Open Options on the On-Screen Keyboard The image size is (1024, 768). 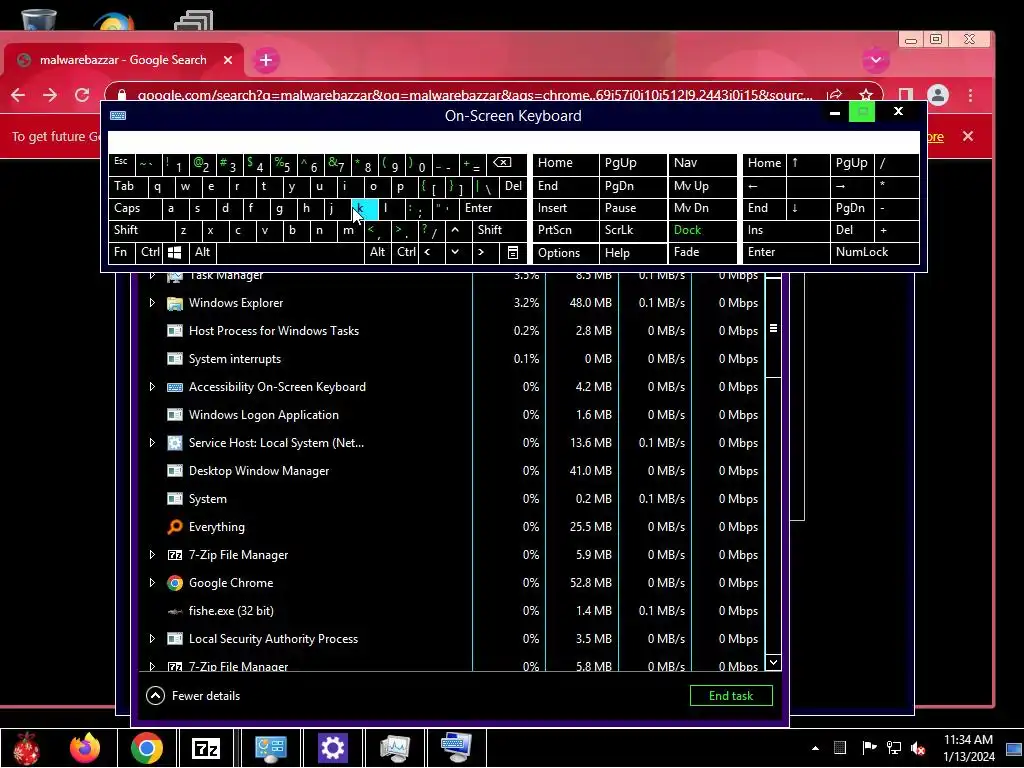tap(566, 253)
